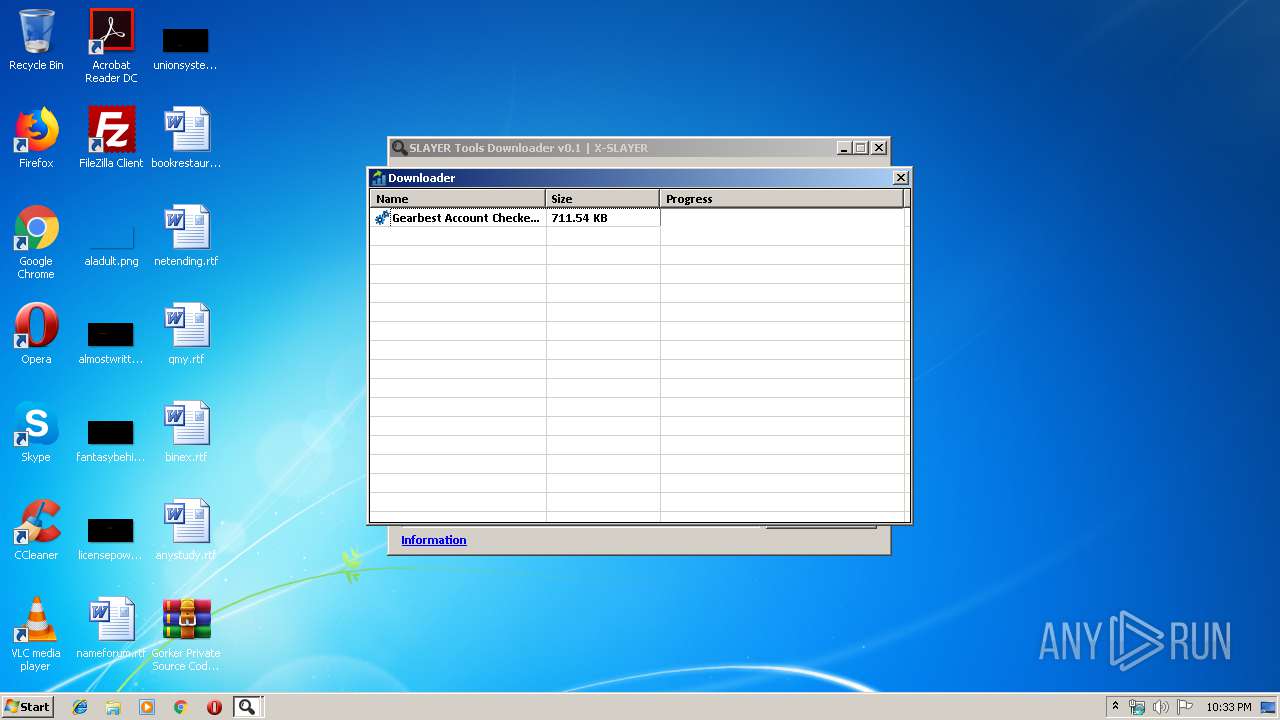Click the taskbar clock 10:33 PM

1228,707
